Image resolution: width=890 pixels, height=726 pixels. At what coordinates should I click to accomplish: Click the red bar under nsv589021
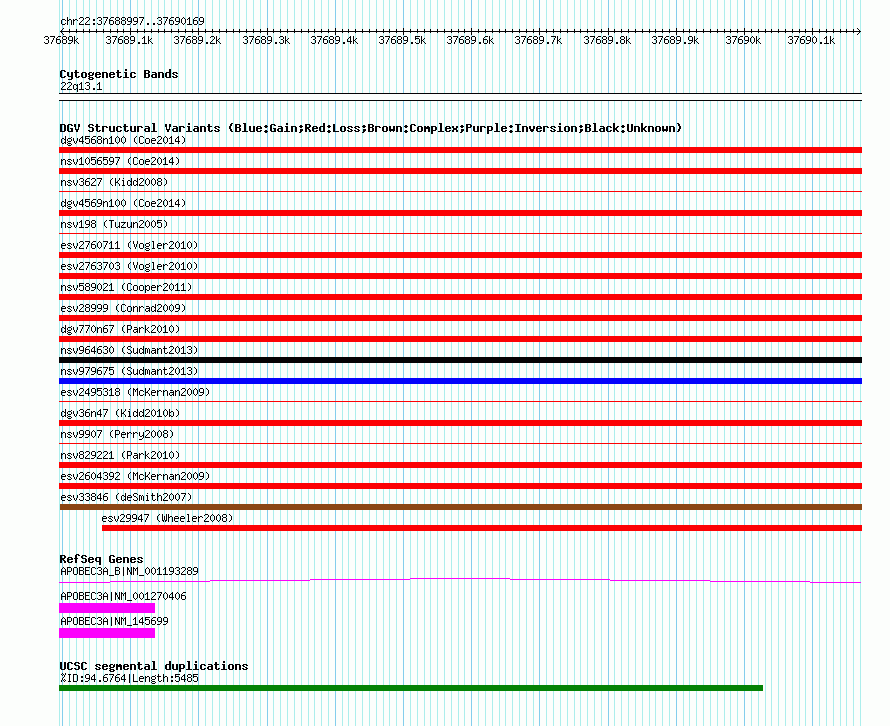point(460,297)
